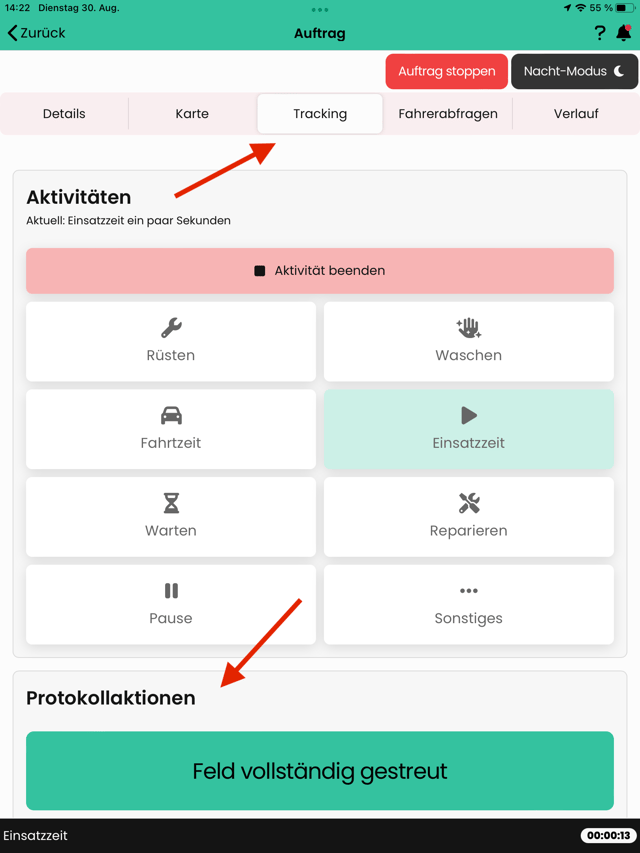
Task: Toggle Nacht-Modus dark mode
Action: point(574,71)
